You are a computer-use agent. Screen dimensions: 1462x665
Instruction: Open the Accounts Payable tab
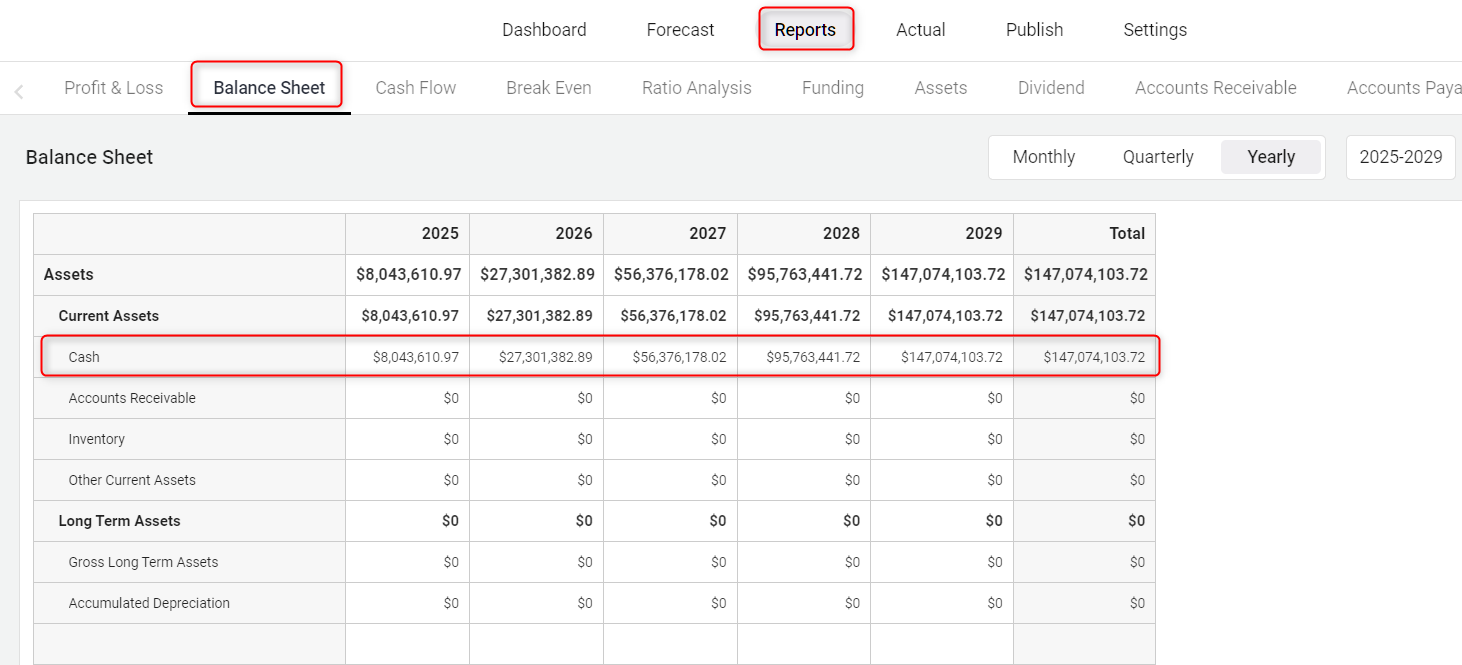[1404, 88]
